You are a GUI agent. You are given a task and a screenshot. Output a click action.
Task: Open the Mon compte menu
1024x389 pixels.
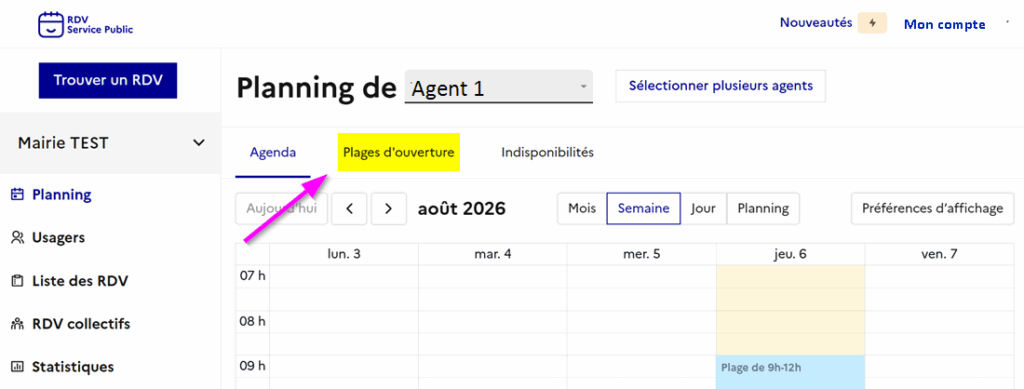[x=944, y=24]
